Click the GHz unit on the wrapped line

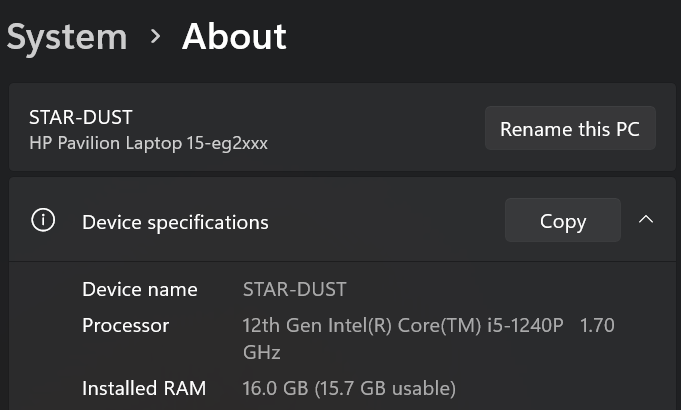(x=261, y=352)
